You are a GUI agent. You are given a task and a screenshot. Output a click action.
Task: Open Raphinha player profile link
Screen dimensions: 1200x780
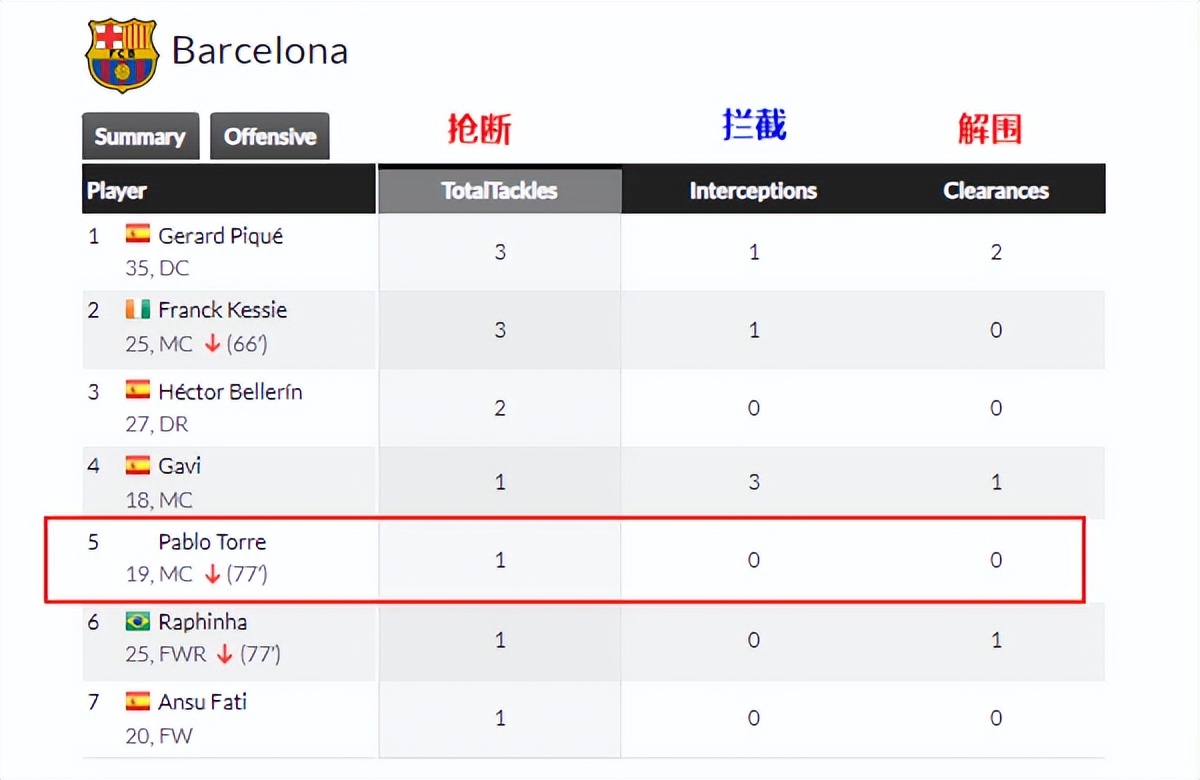point(202,622)
